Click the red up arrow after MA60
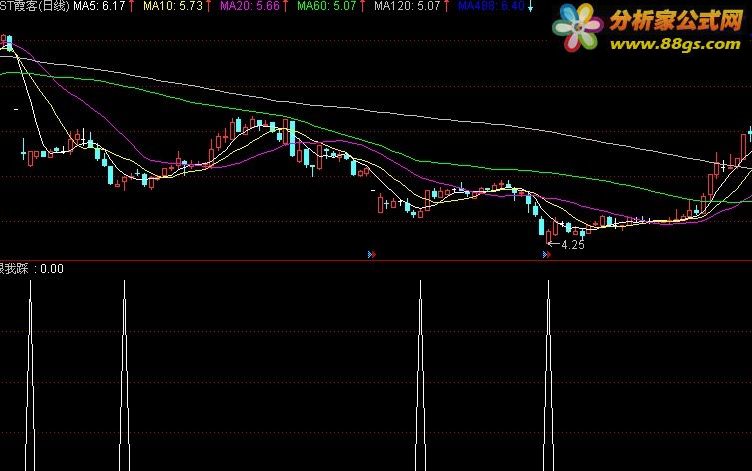Viewport: 752px width, 471px height. (363, 6)
